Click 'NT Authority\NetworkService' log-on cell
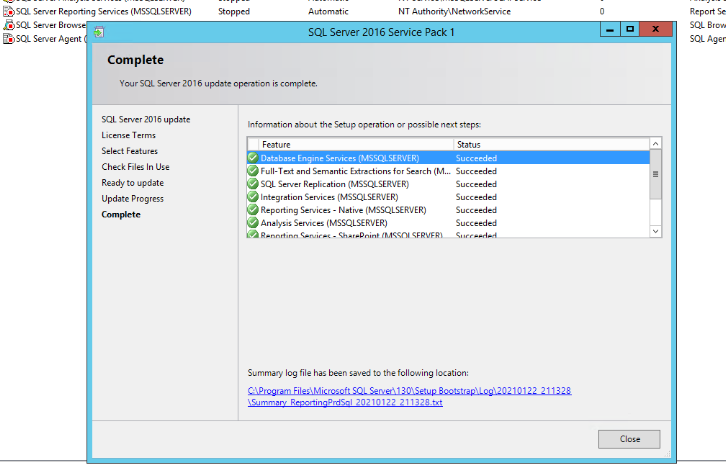This screenshot has width=726, height=464. 454,11
